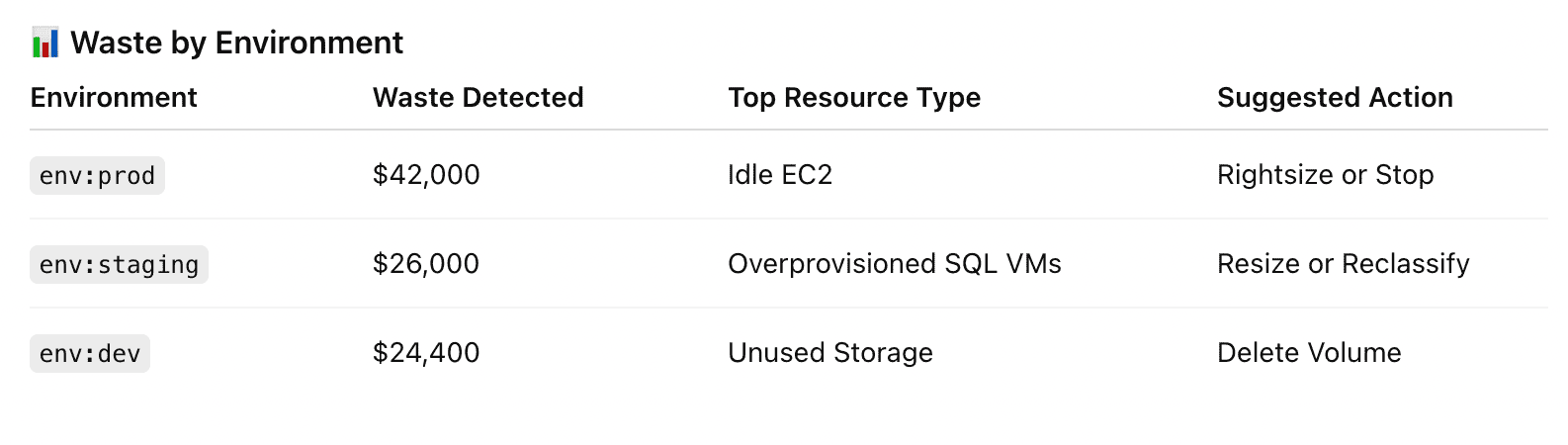Viewport: 1568px width, 445px height.
Task: Select the env:dev tag
Action: 90,354
